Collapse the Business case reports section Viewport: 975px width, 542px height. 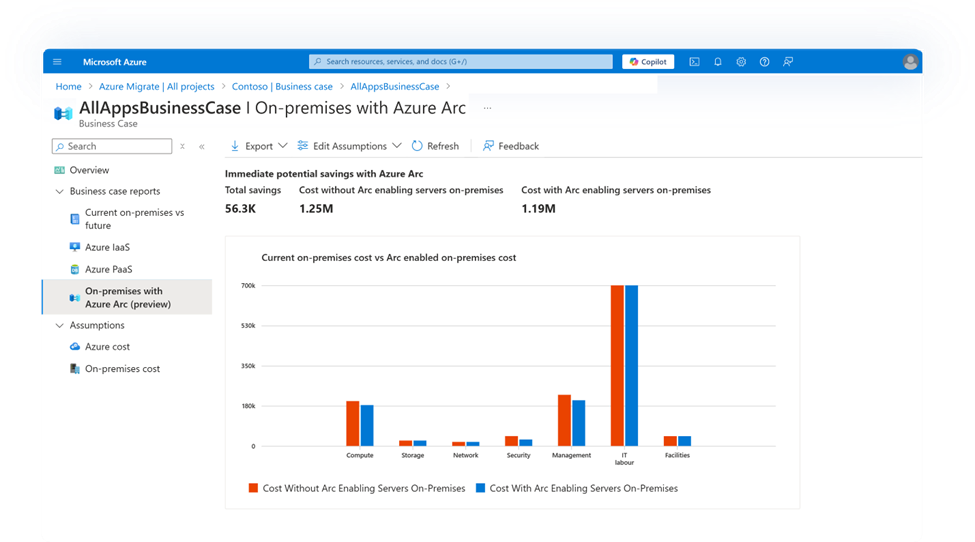60,191
